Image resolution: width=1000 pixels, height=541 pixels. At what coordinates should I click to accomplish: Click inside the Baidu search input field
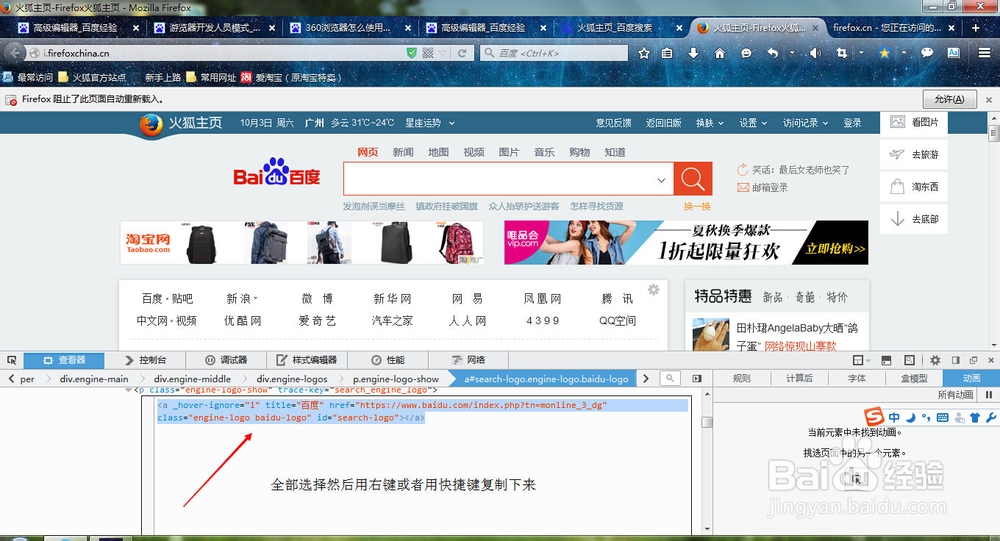[x=497, y=179]
